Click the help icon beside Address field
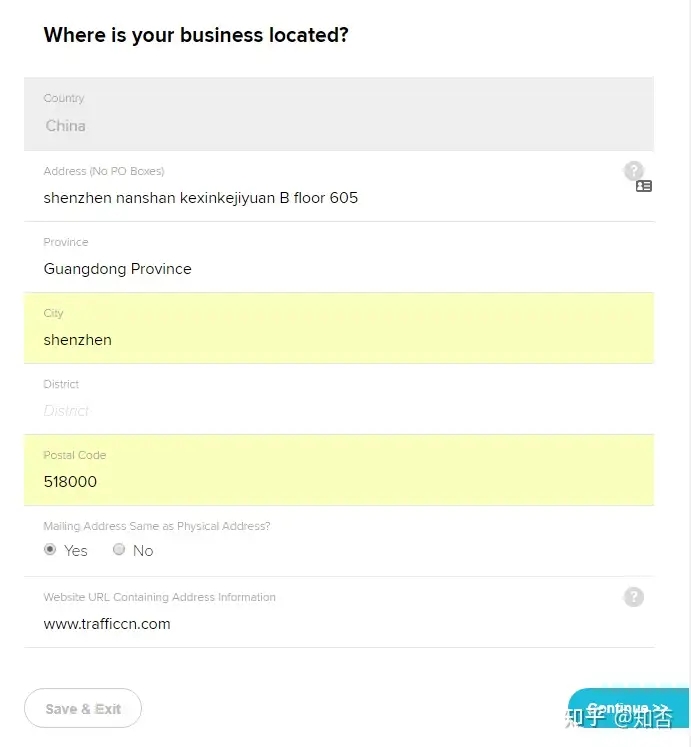The height and width of the screenshot is (747, 691). pos(633,170)
